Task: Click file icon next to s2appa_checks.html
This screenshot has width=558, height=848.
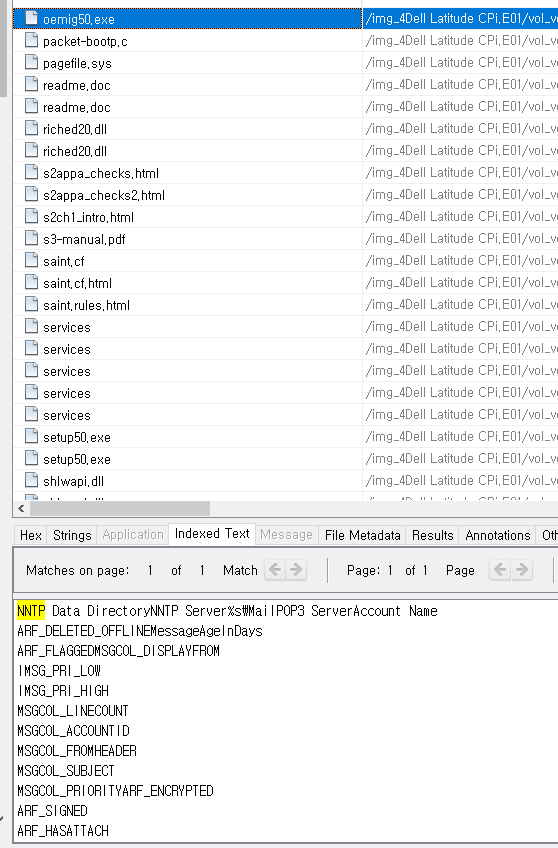Action: click(x=32, y=172)
